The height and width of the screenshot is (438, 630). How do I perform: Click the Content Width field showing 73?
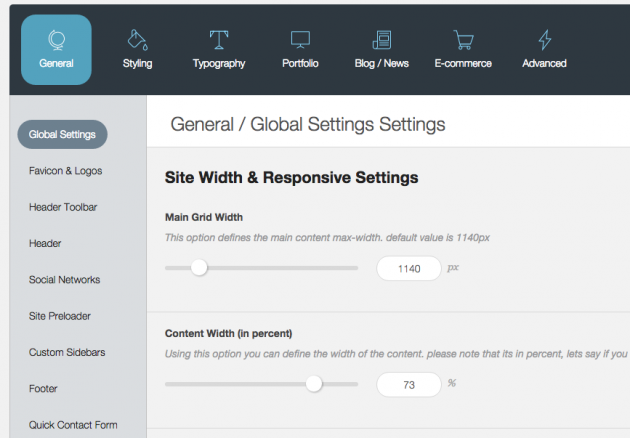409,385
